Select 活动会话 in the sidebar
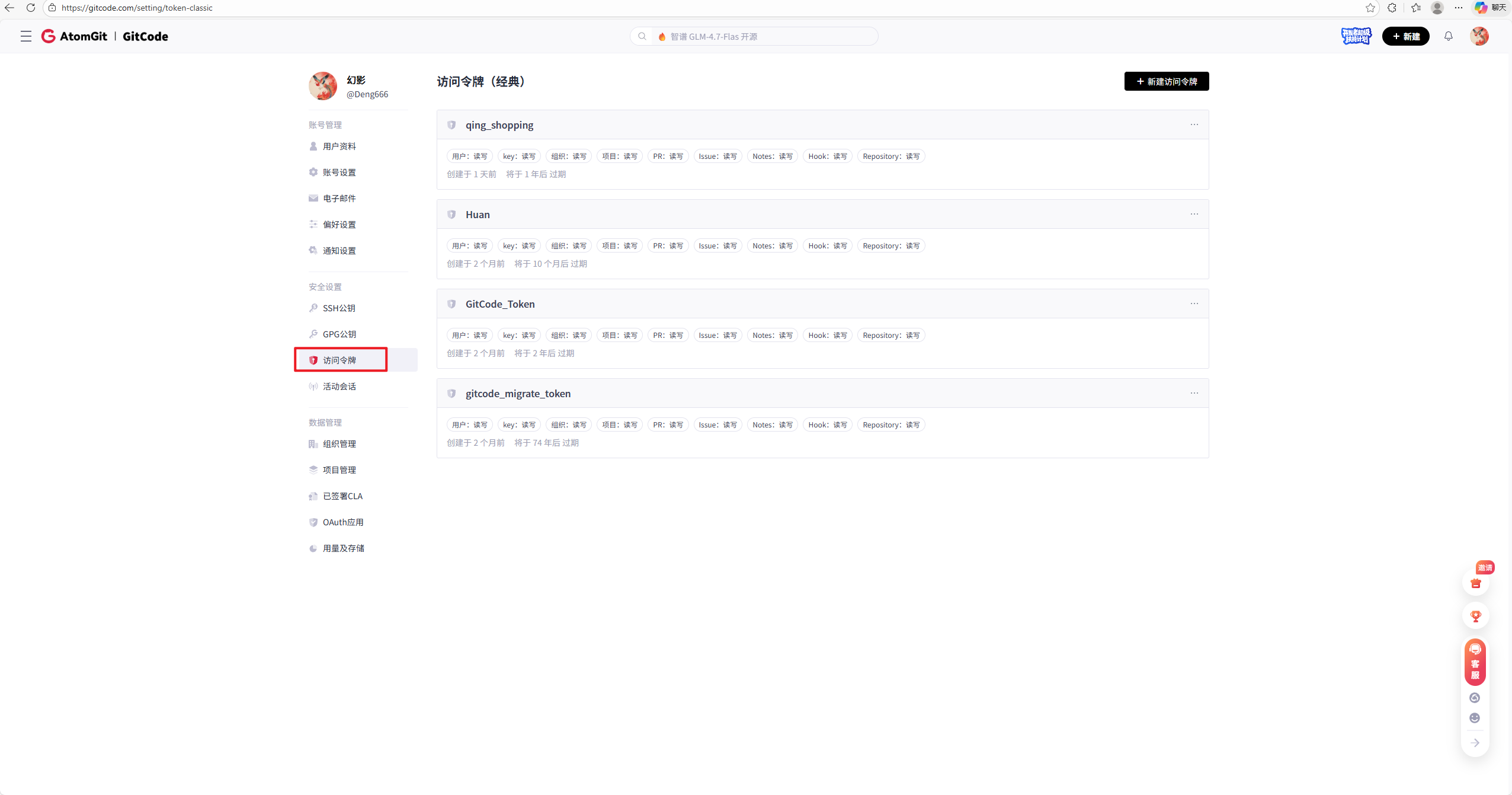Screen dimensions: 1512x795 coord(339,386)
